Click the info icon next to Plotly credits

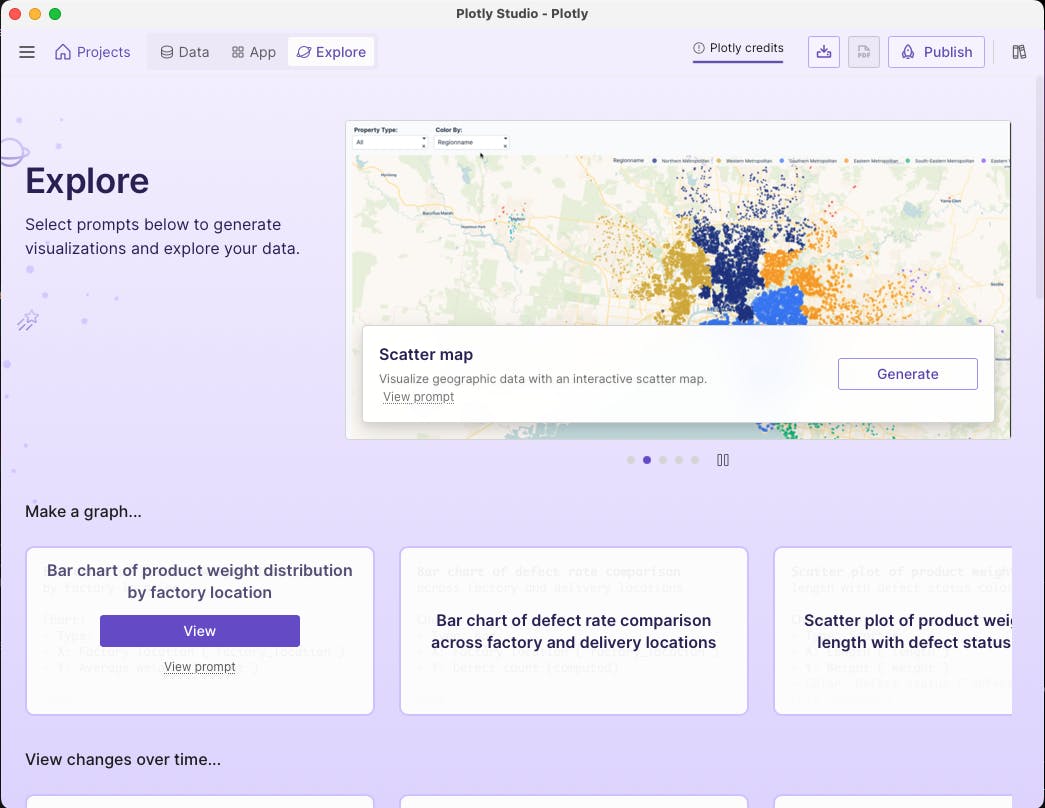click(697, 47)
